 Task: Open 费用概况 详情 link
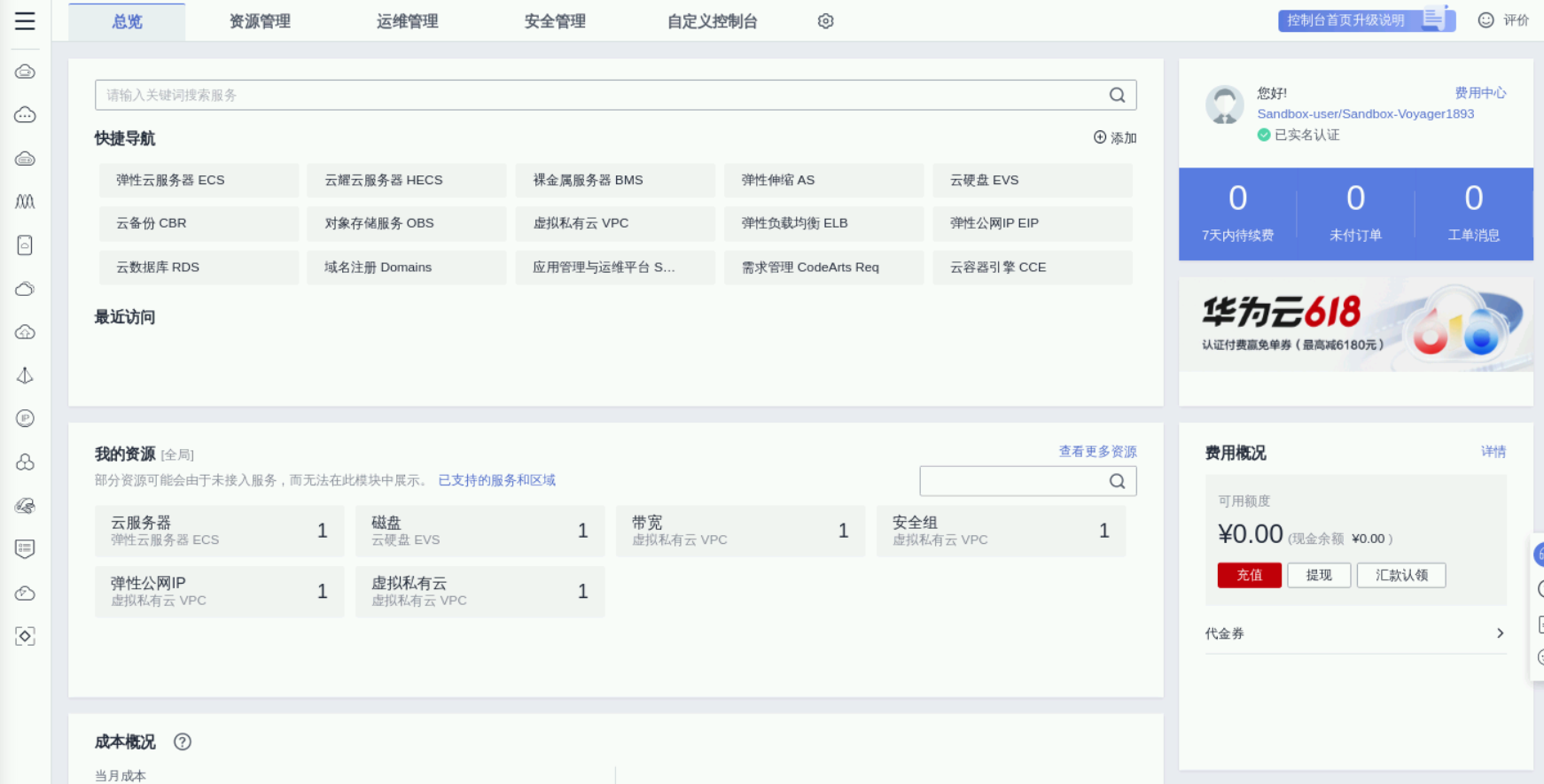[x=1493, y=452]
